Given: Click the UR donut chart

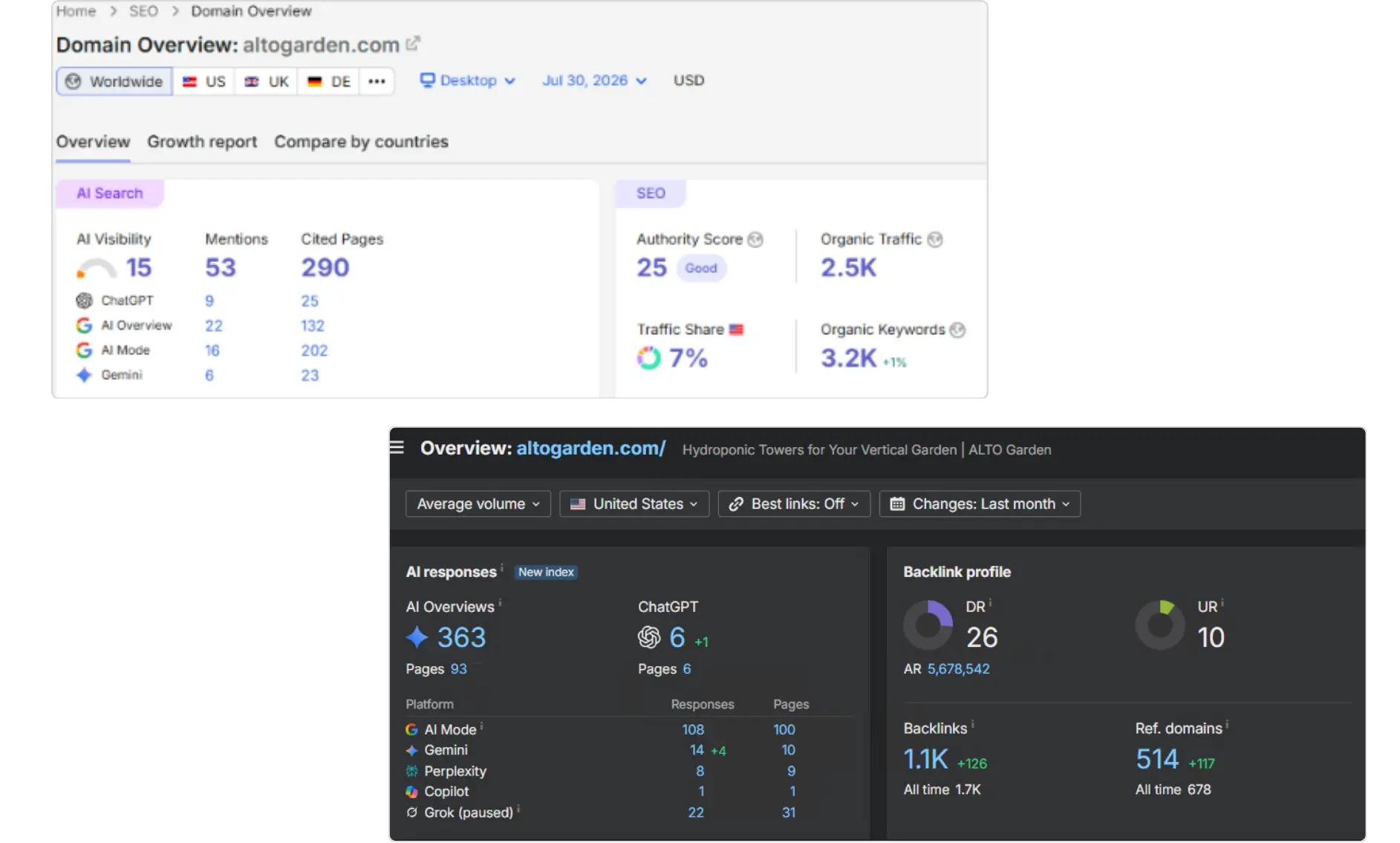Looking at the screenshot, I should [x=1159, y=625].
